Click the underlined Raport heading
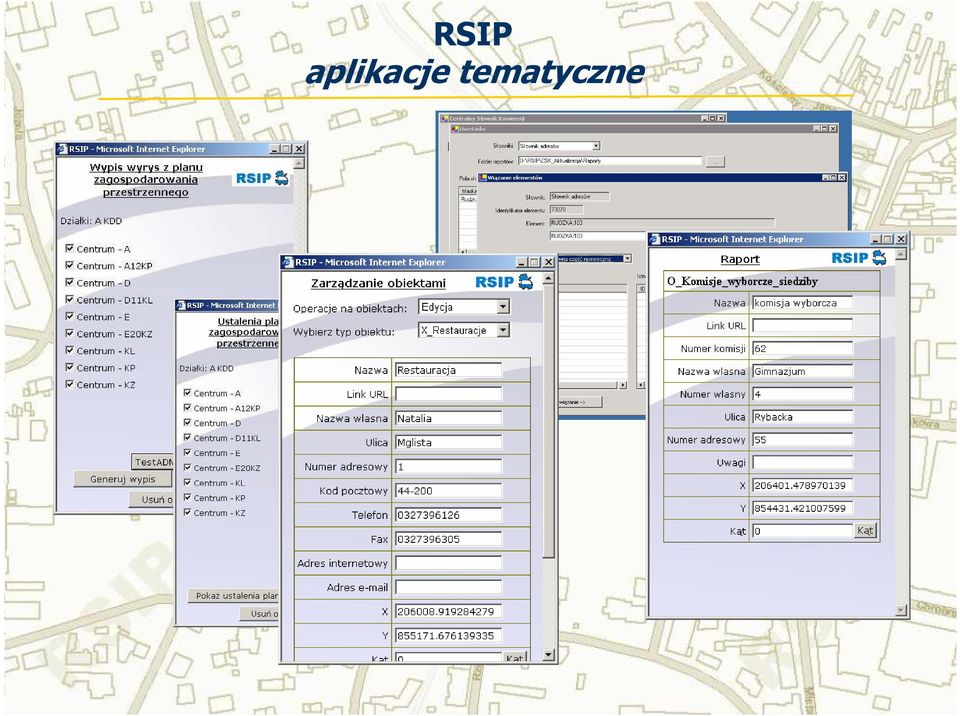Image resolution: width=960 pixels, height=716 pixels. [x=740, y=259]
